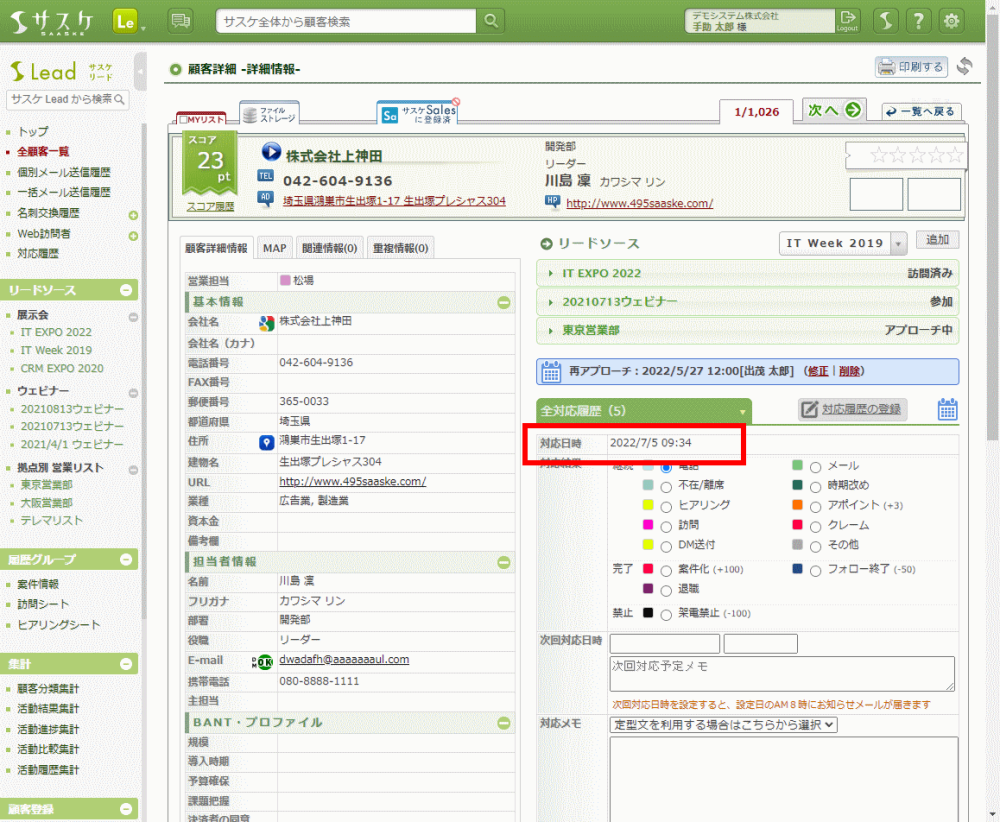Click the 次回対応予定メモ text field
1000x822 pixels.
[782, 673]
